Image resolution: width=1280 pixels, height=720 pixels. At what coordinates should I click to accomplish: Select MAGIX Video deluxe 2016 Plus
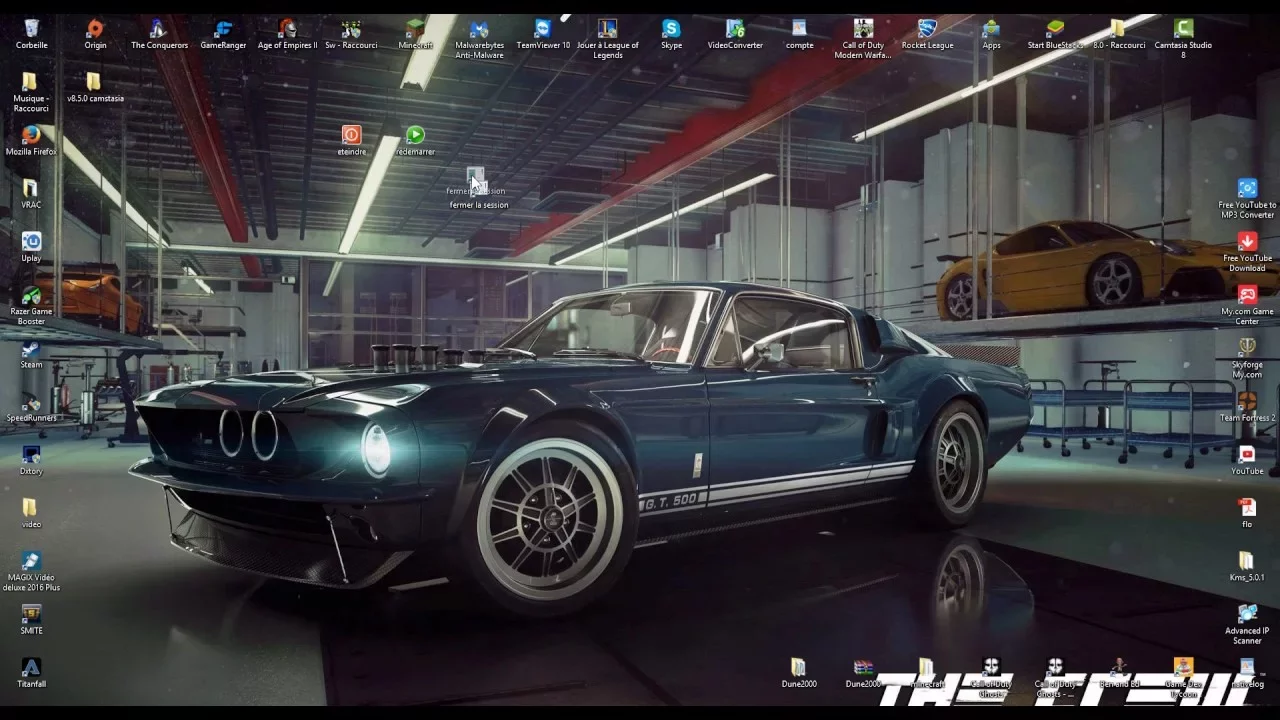[x=31, y=560]
